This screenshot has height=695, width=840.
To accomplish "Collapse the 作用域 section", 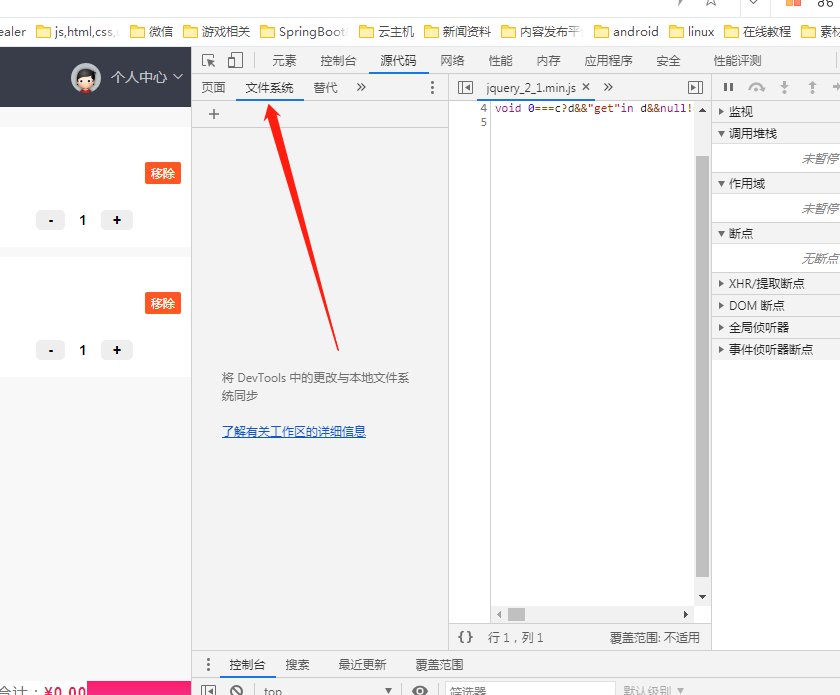I will click(x=776, y=184).
